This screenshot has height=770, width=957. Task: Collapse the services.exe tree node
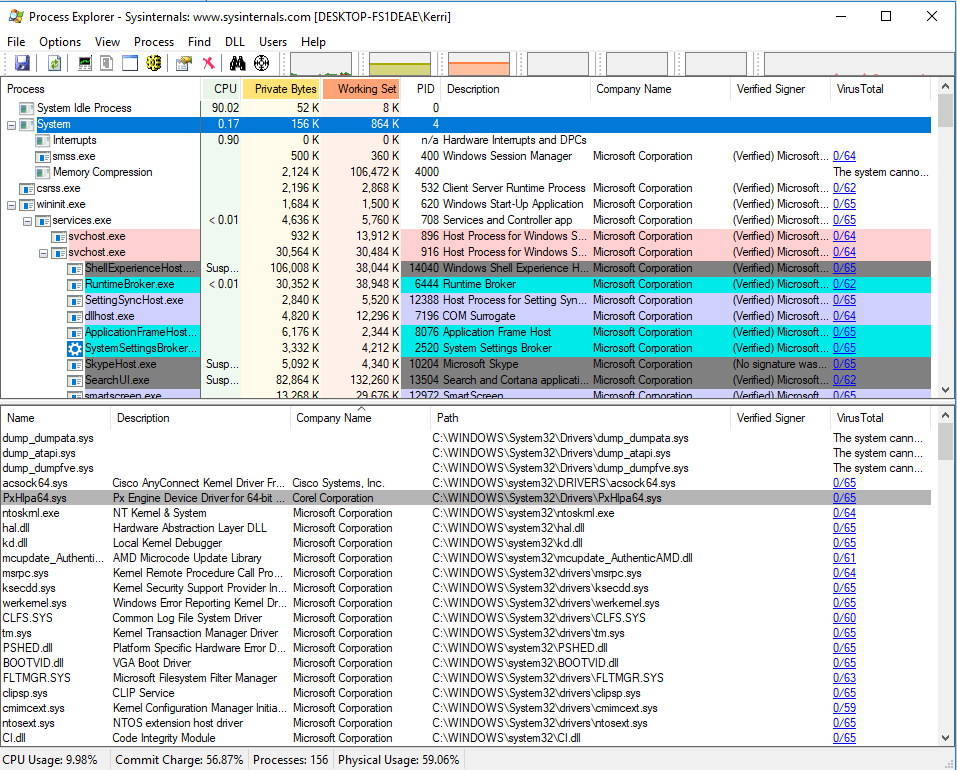(x=27, y=221)
